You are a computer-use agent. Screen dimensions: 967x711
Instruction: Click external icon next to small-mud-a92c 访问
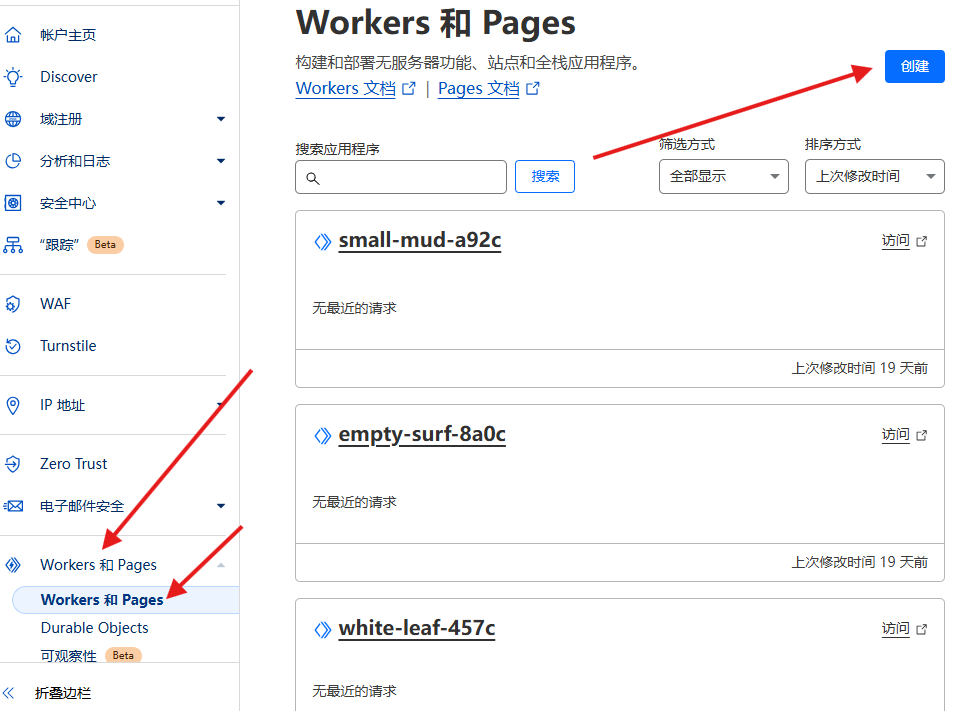click(x=921, y=241)
